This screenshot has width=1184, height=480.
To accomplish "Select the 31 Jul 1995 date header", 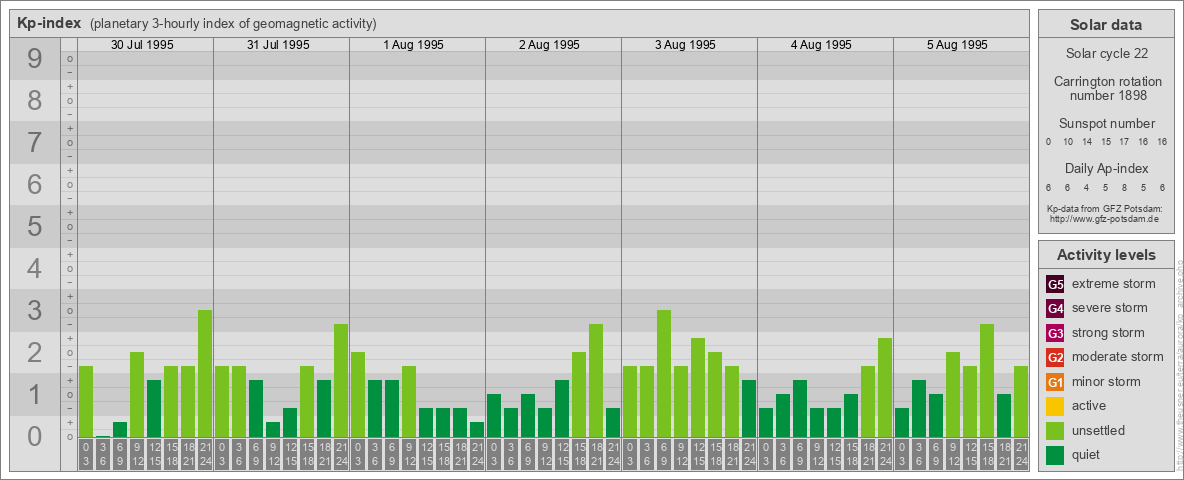I will pos(278,45).
